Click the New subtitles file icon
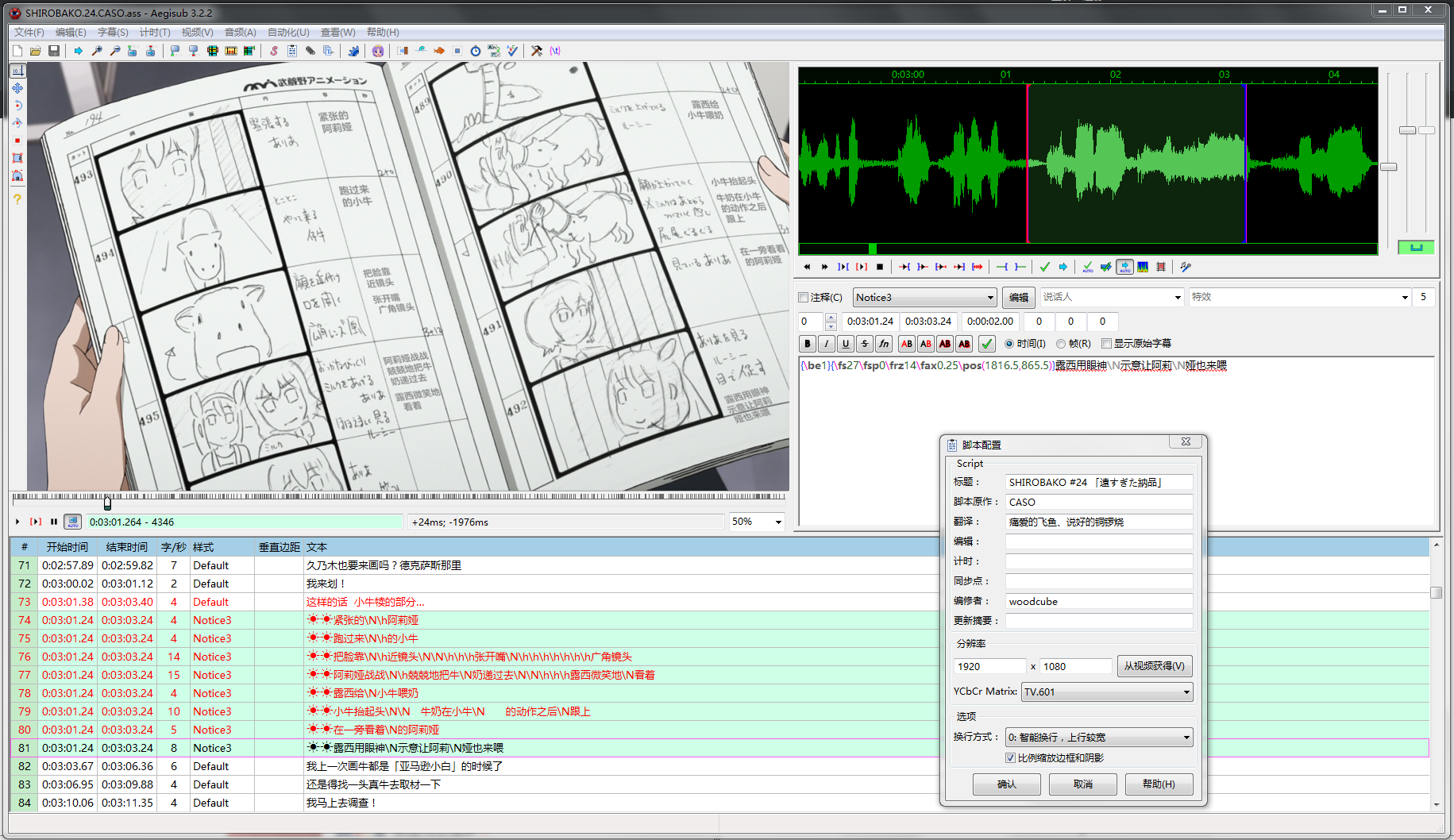Image resolution: width=1454 pixels, height=840 pixels. click(17, 51)
